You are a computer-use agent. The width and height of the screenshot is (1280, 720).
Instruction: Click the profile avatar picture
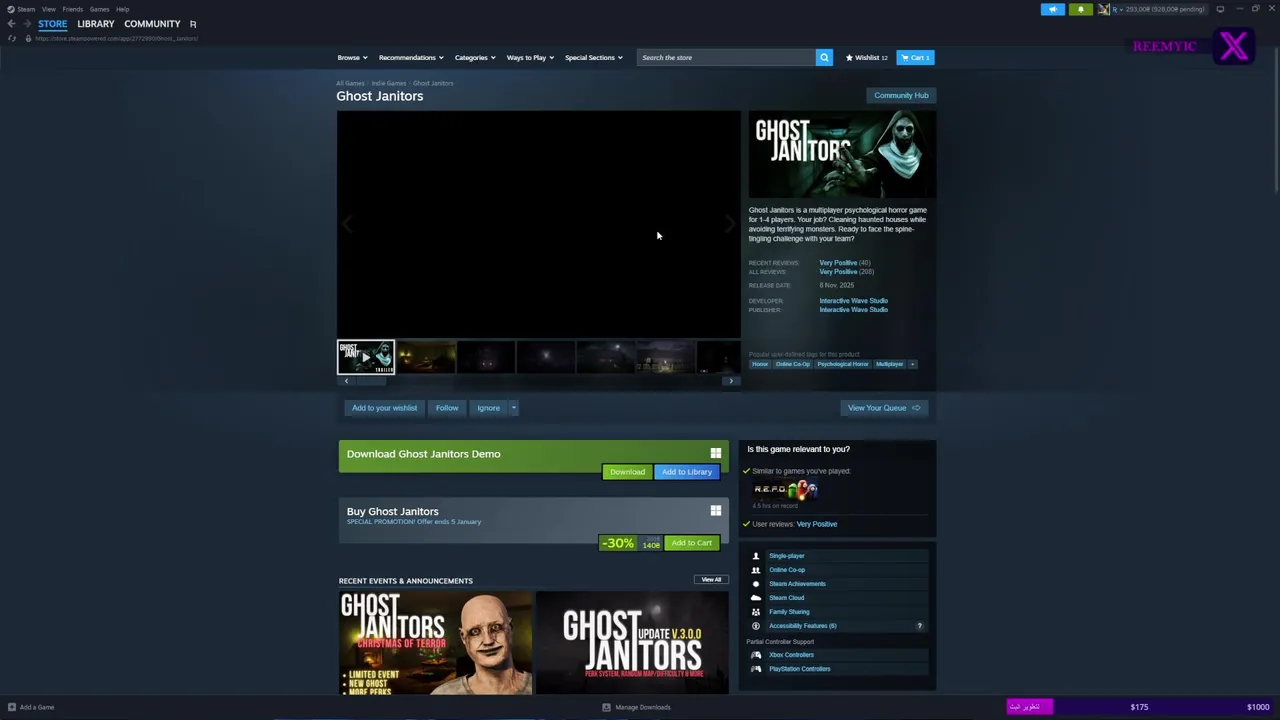pyautogui.click(x=1104, y=9)
